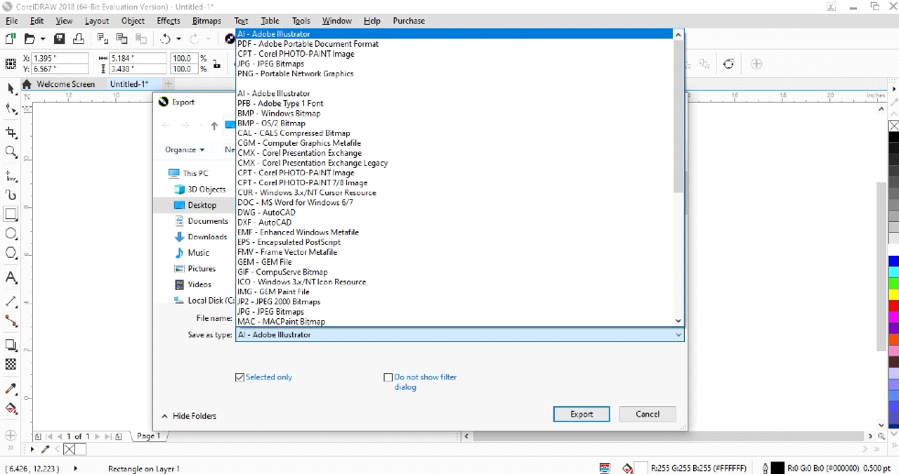Image resolution: width=899 pixels, height=474 pixels.
Task: Open the Layout menu
Action: click(x=96, y=21)
